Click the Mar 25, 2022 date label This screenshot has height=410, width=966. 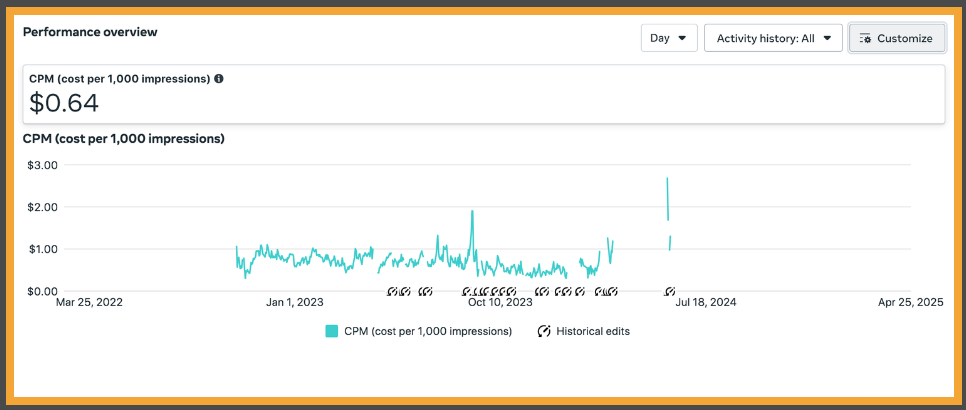point(89,302)
